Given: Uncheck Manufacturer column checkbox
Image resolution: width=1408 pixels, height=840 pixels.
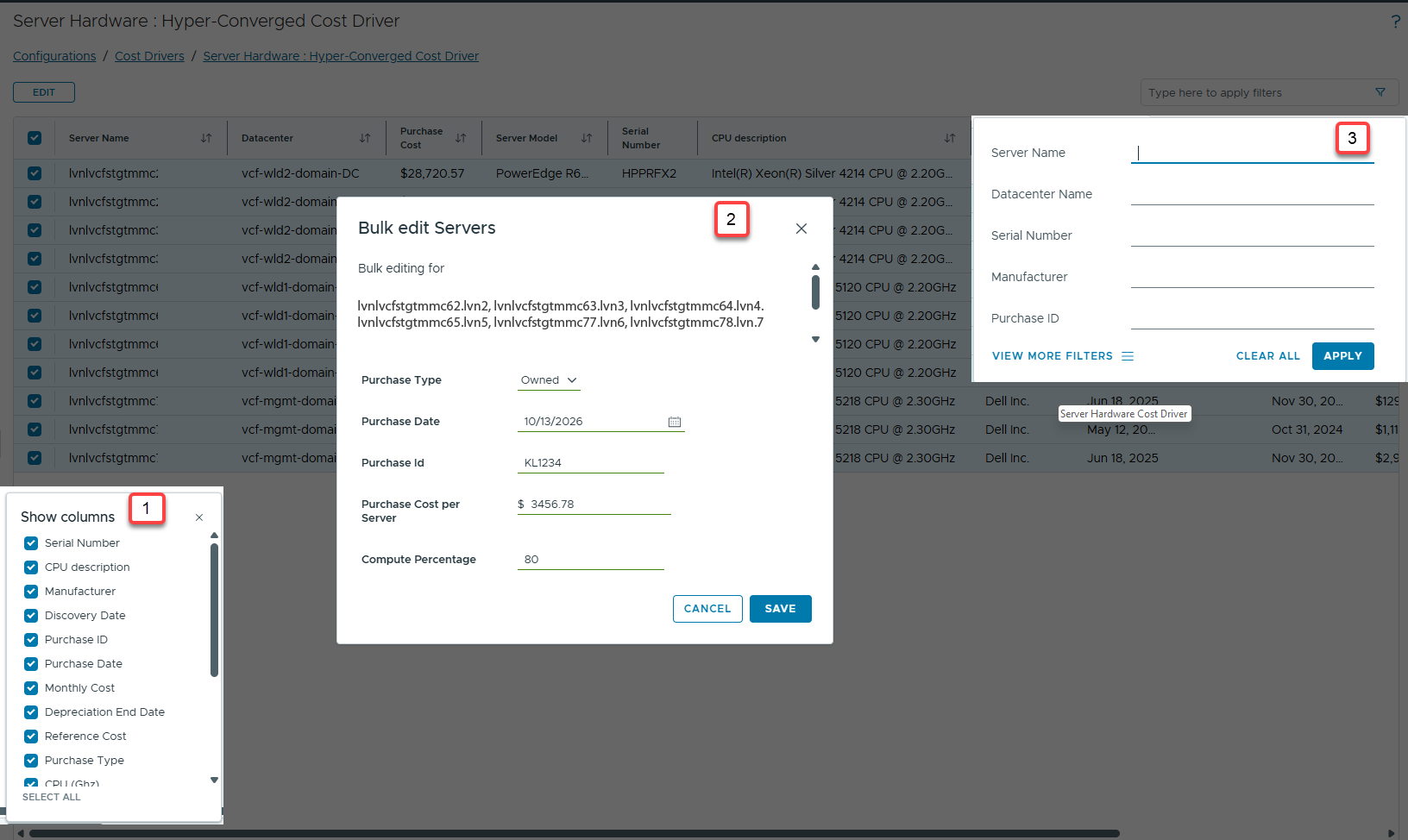Looking at the screenshot, I should click(31, 592).
